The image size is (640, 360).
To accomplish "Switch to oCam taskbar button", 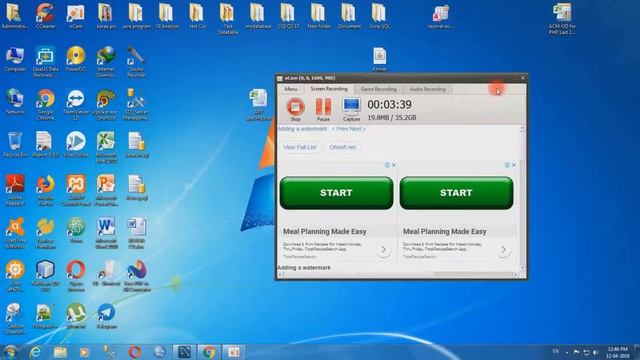I will pos(233,352).
